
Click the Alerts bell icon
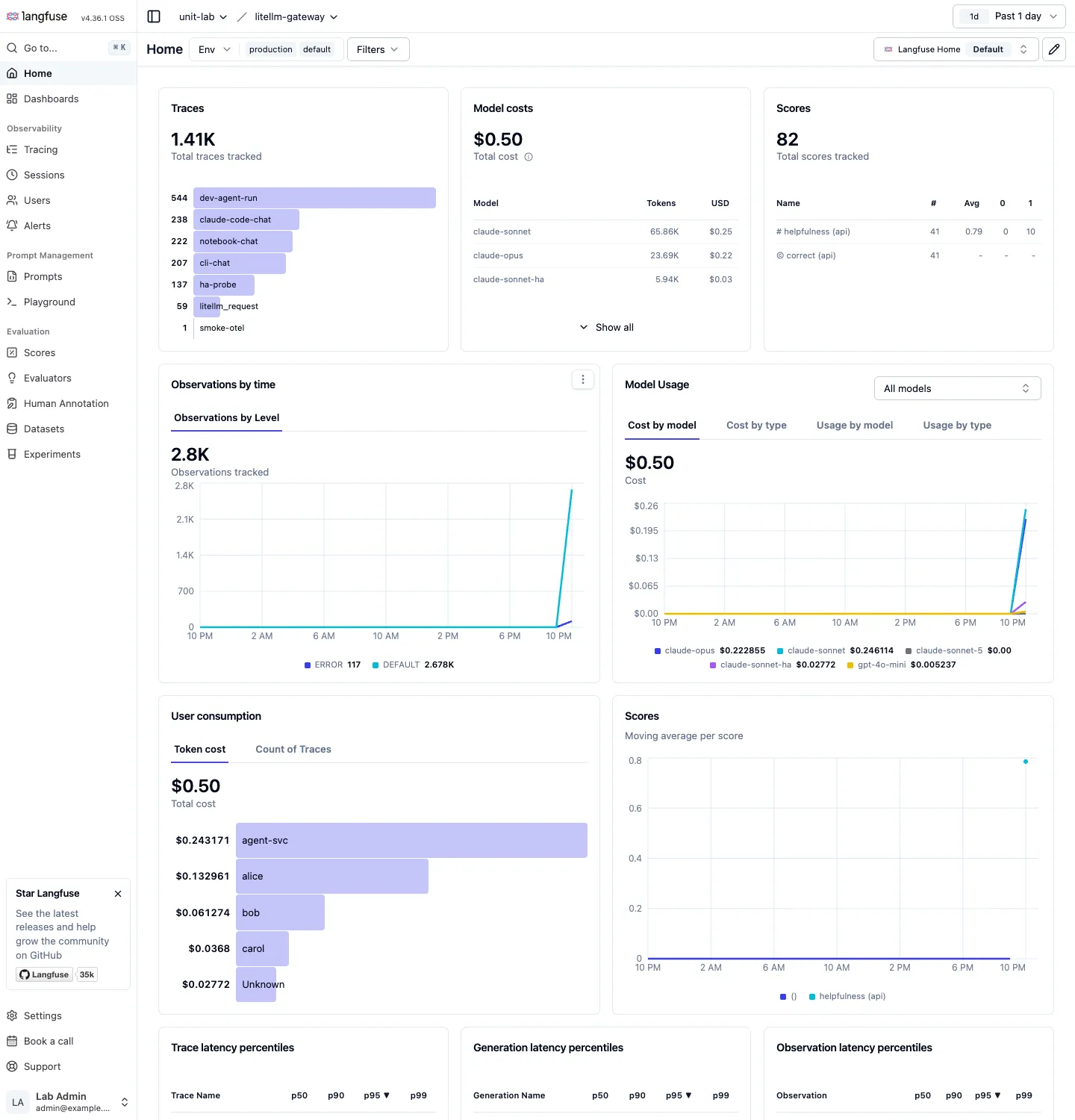point(12,225)
